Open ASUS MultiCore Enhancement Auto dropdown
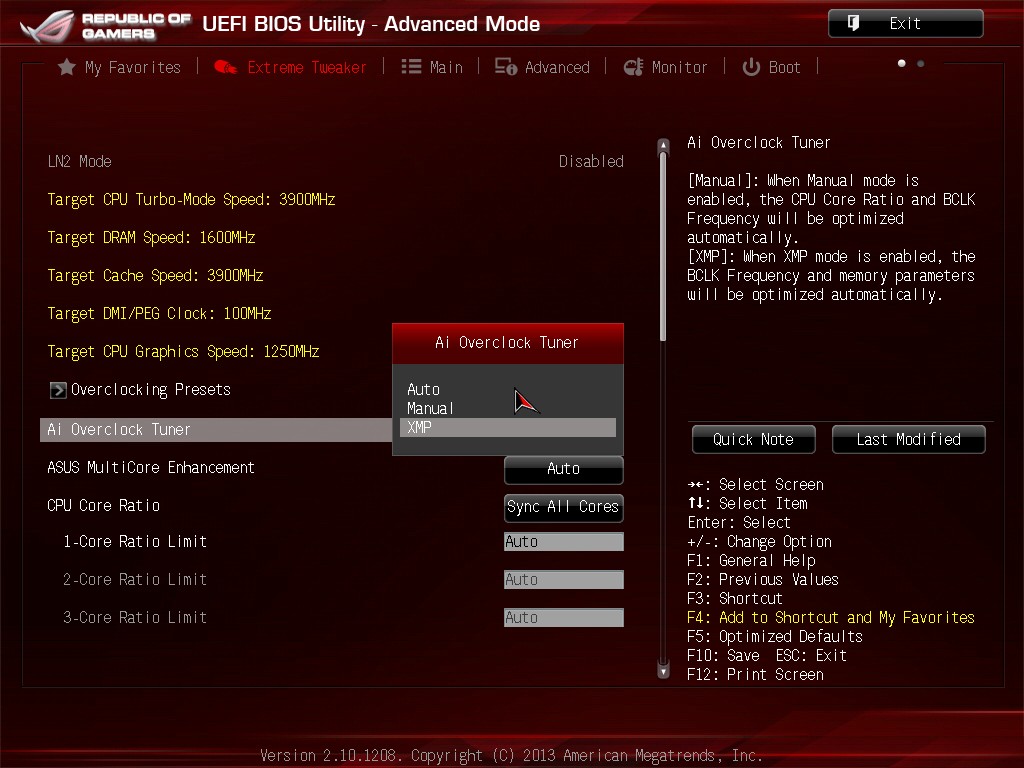 pos(563,469)
